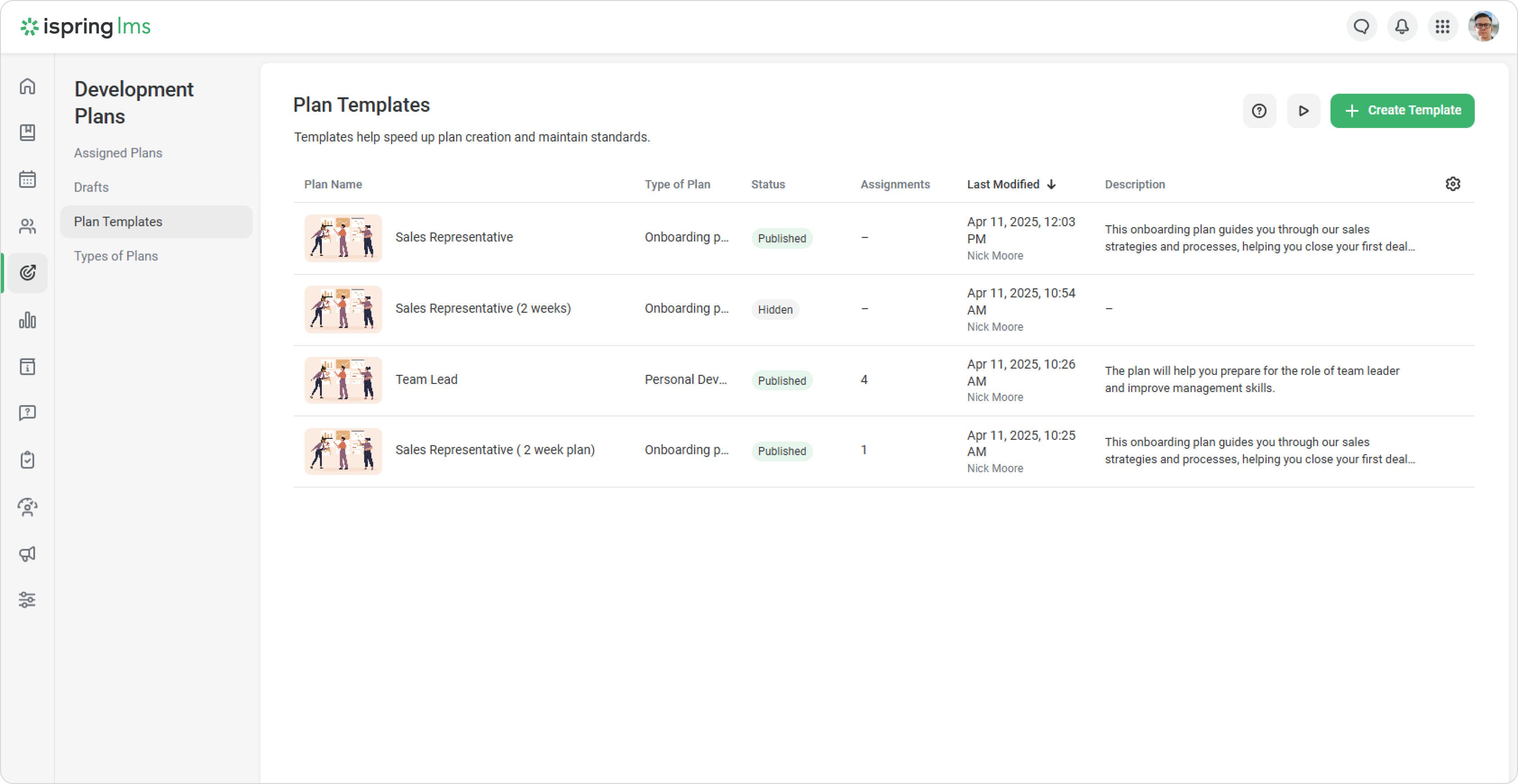Sort by Last Modified column arrow
This screenshot has width=1518, height=784.
pos(1051,184)
